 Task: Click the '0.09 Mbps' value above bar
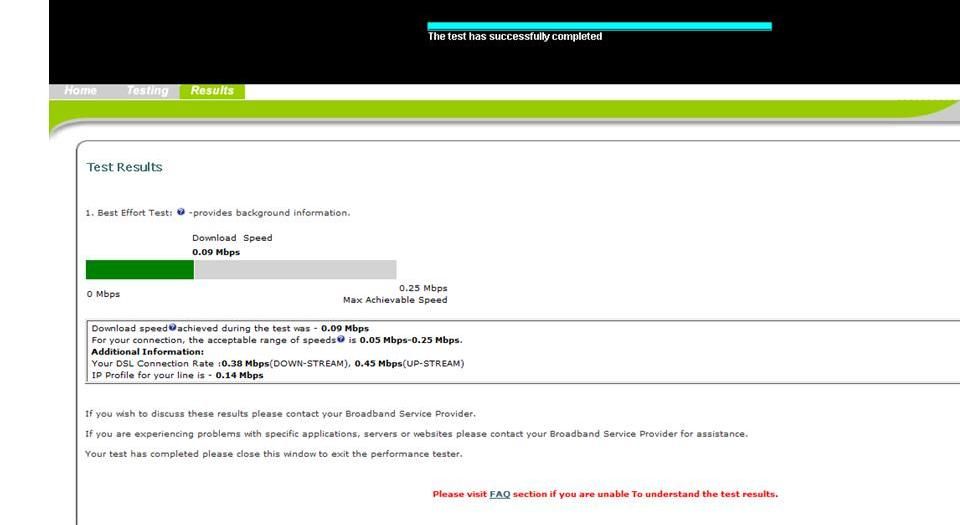coord(216,252)
